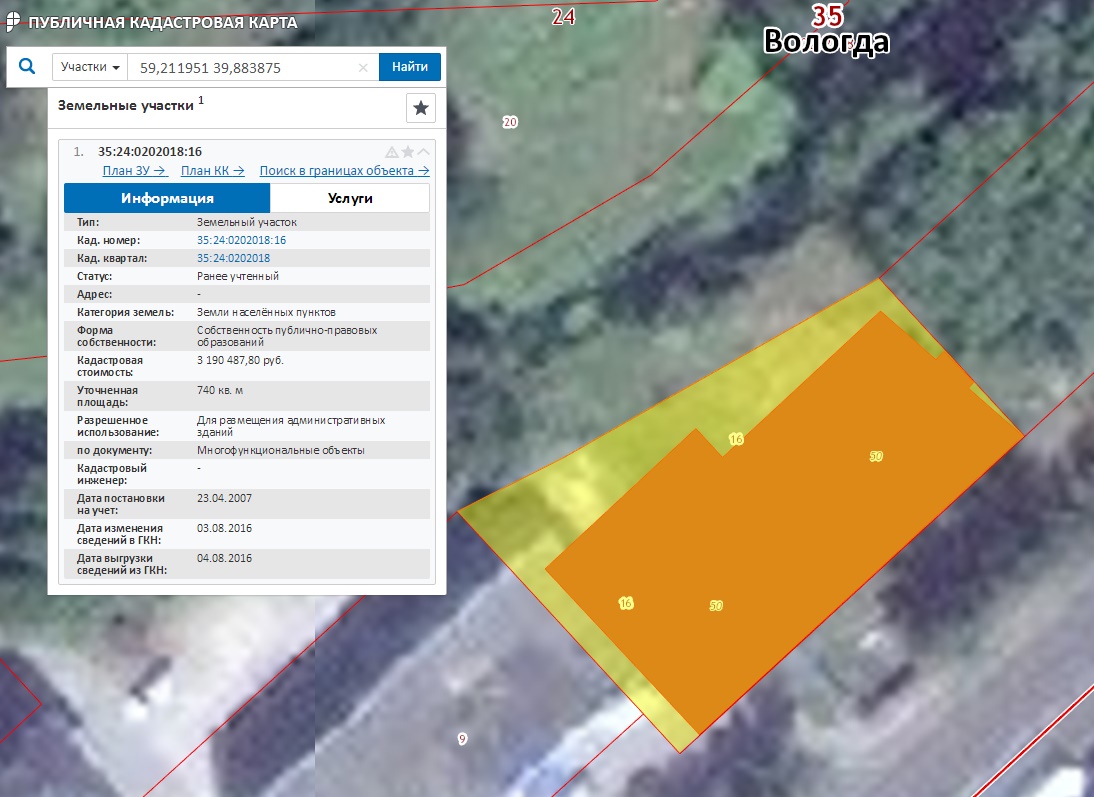
Task: Click the Публичная кадастровая карта logo icon
Action: click(13, 22)
